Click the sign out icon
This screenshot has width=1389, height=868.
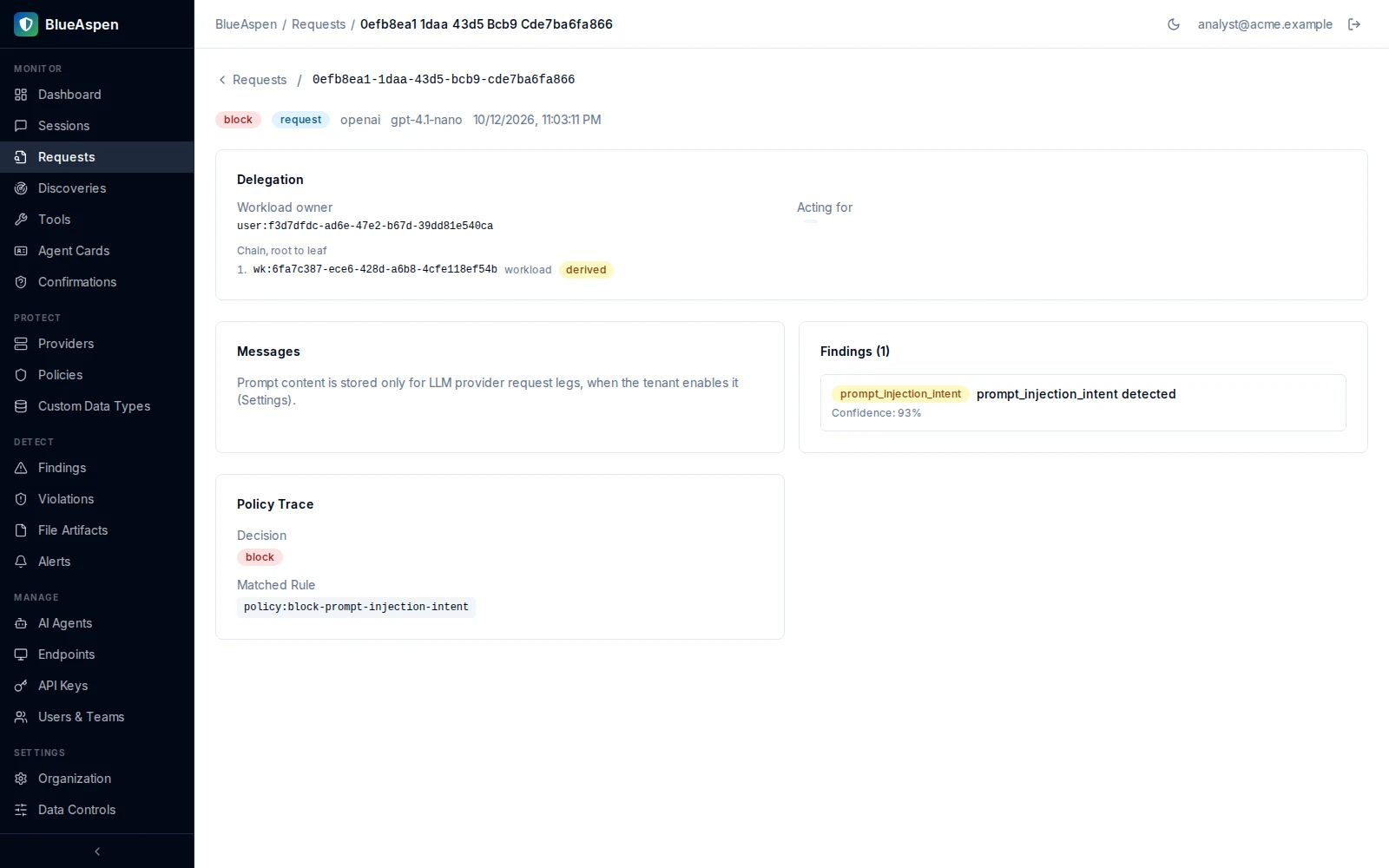[1354, 24]
